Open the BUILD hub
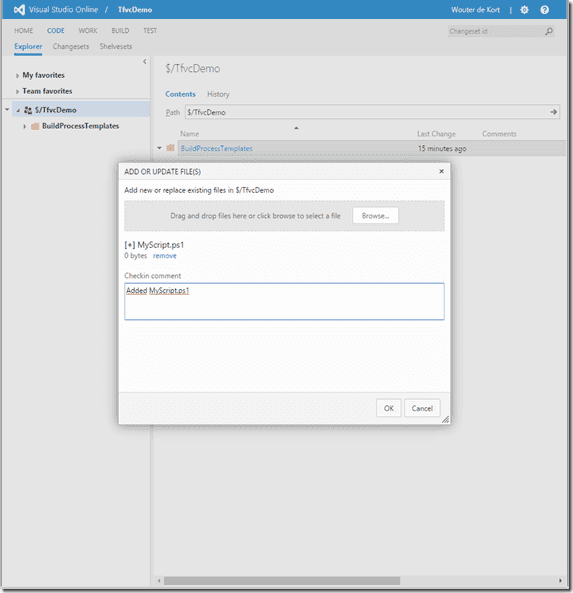573x593 pixels. 120,31
